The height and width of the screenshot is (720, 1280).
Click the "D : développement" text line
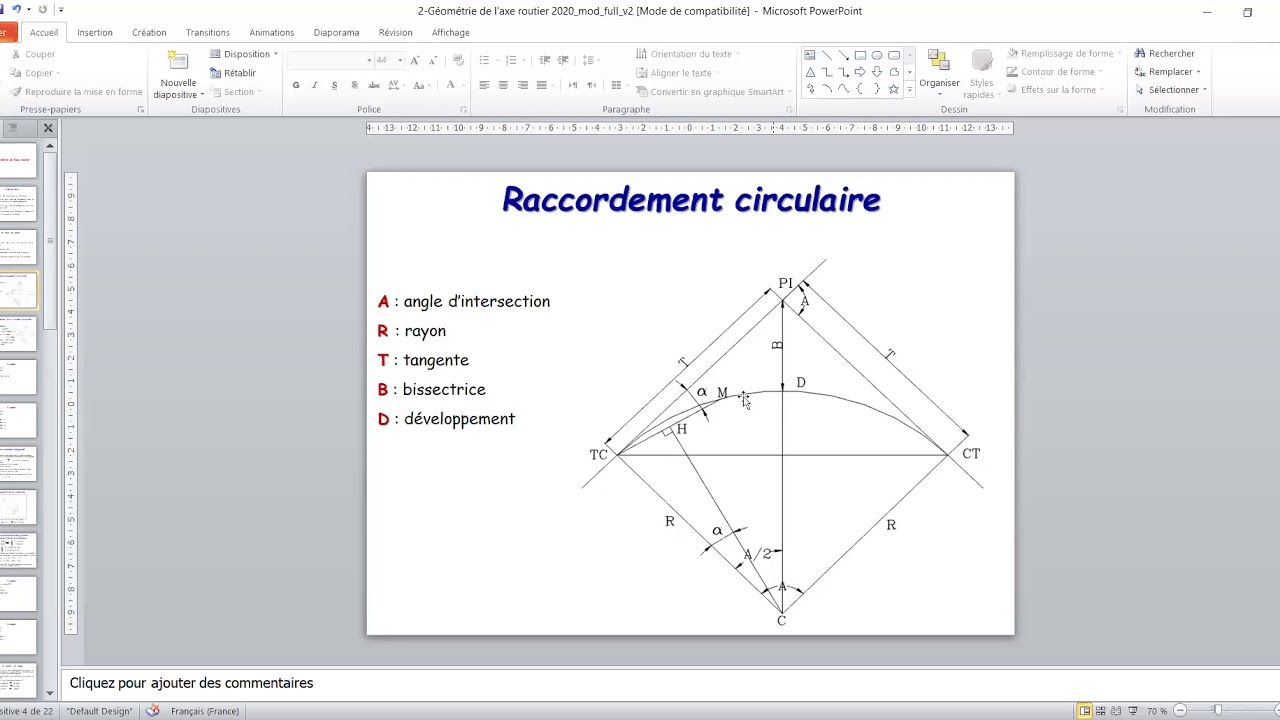click(446, 419)
